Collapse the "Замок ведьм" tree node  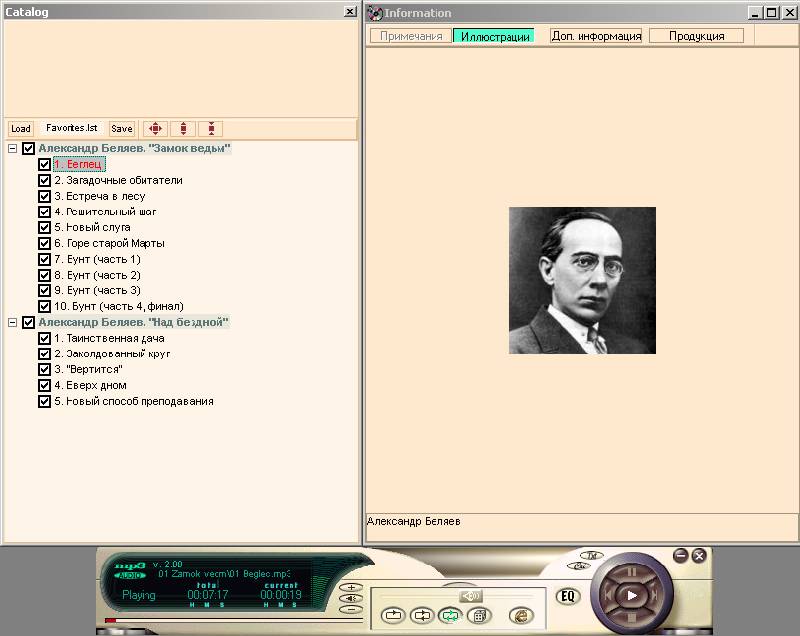[12, 149]
